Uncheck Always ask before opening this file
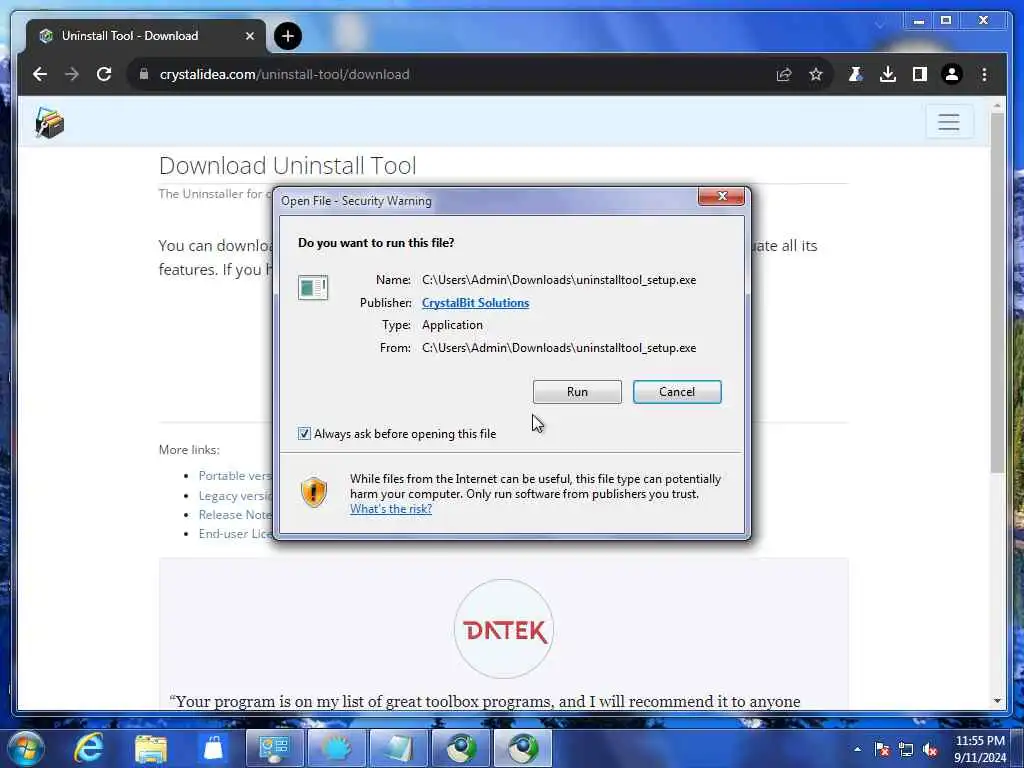 [x=304, y=434]
